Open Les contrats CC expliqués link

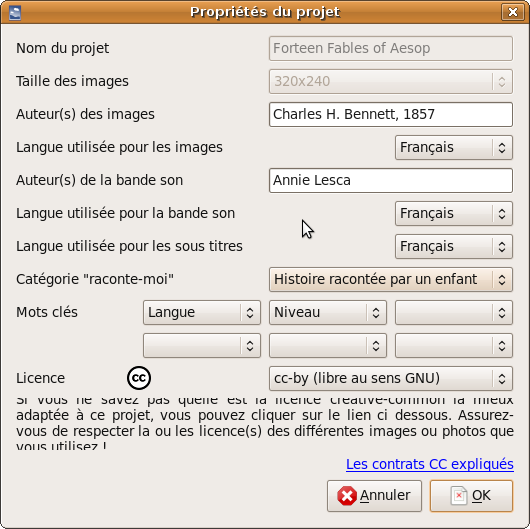coord(430,464)
